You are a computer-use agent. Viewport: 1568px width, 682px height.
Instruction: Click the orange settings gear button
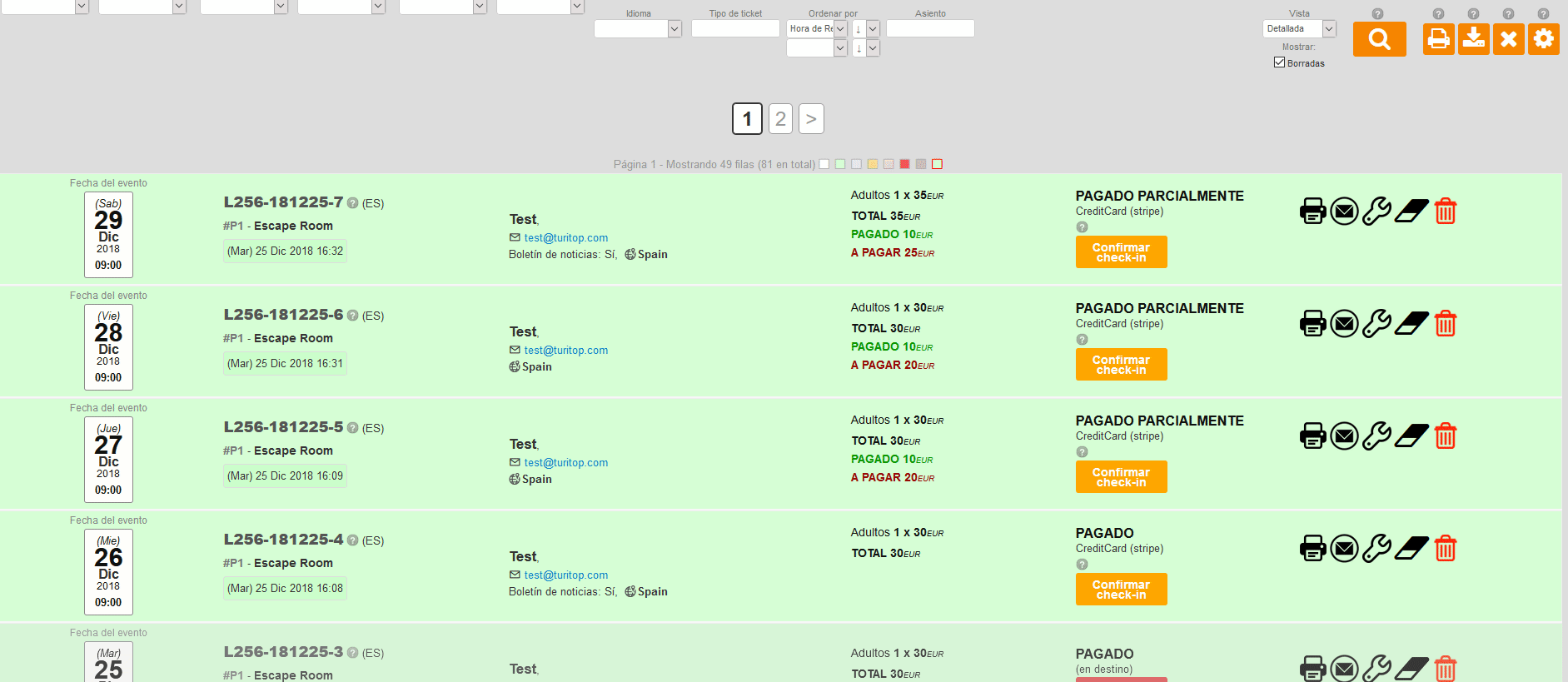[x=1543, y=39]
